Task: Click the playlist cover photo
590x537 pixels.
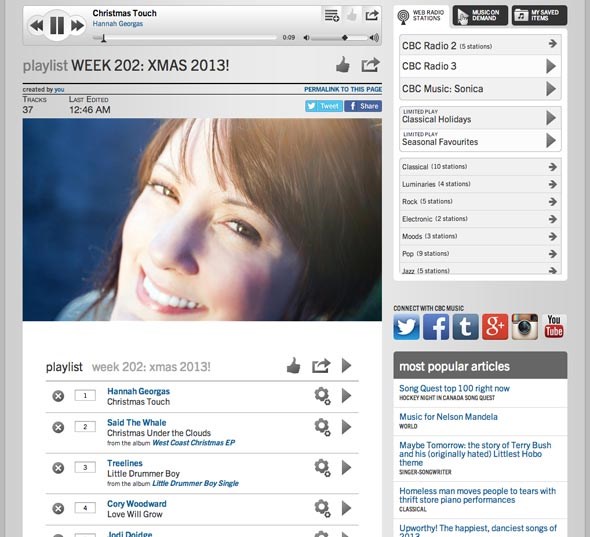Action: 202,219
